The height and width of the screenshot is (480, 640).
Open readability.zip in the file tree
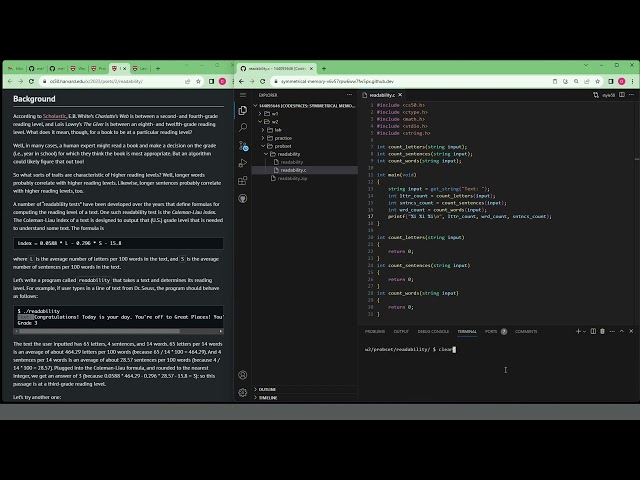(x=292, y=178)
